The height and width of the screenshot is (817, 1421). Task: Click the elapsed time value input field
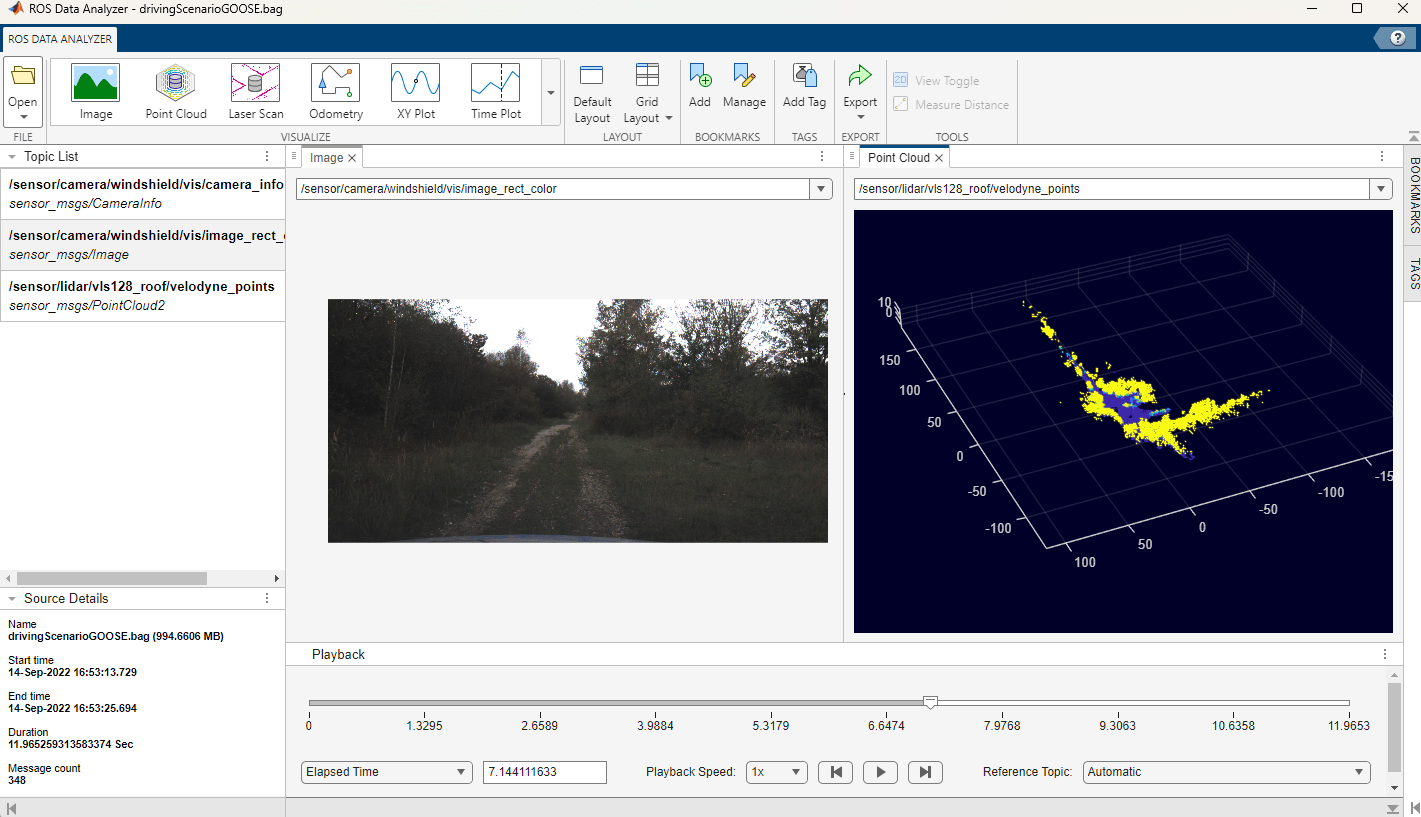tap(544, 772)
